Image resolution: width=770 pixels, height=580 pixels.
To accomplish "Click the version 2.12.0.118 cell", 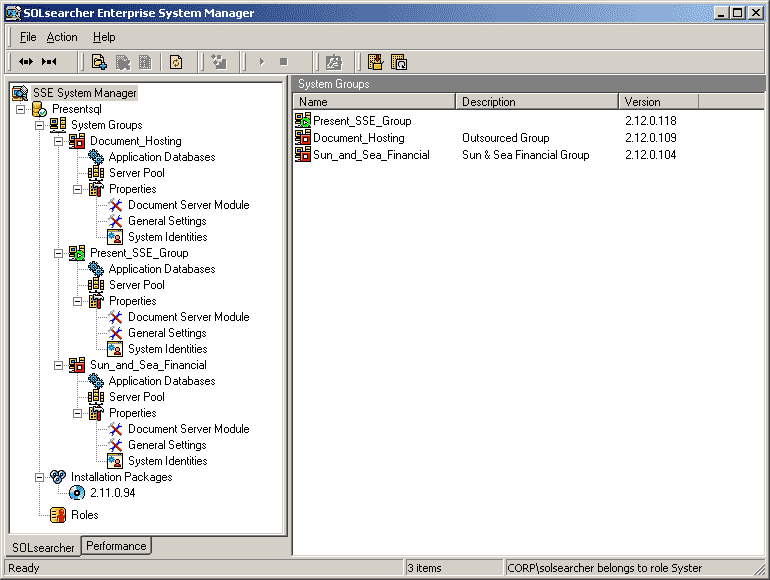I will 651,121.
